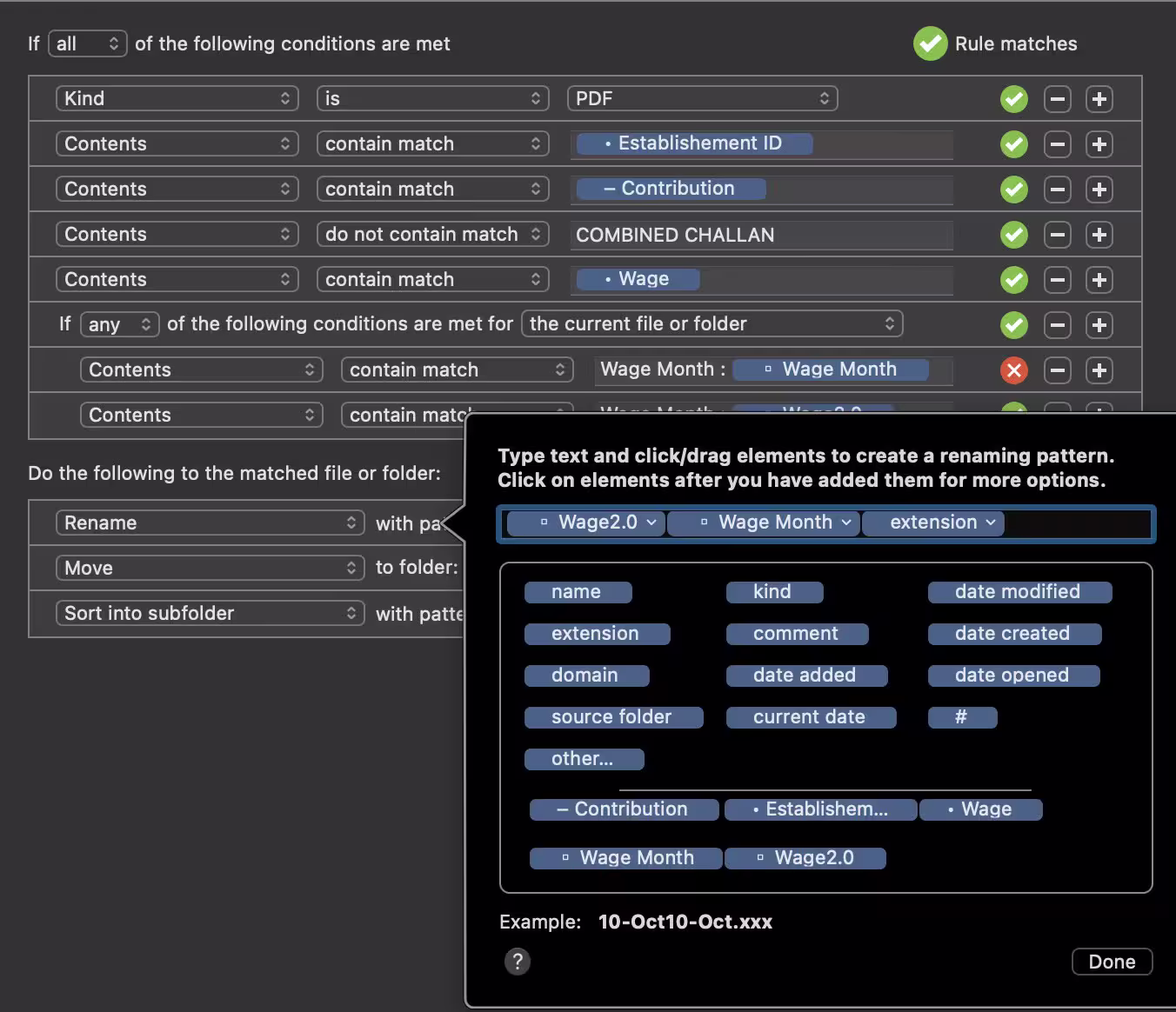Add a condition after Establishement ID row

(x=1099, y=144)
